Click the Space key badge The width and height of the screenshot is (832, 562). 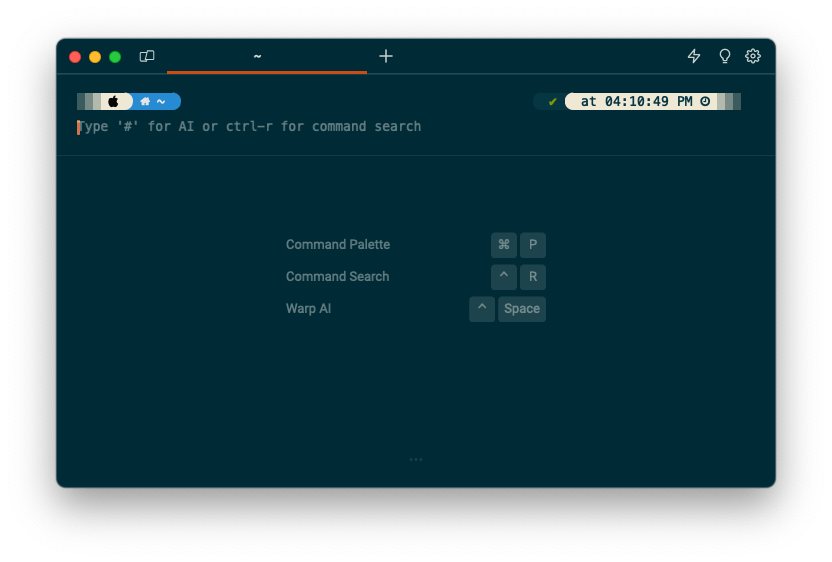click(522, 309)
